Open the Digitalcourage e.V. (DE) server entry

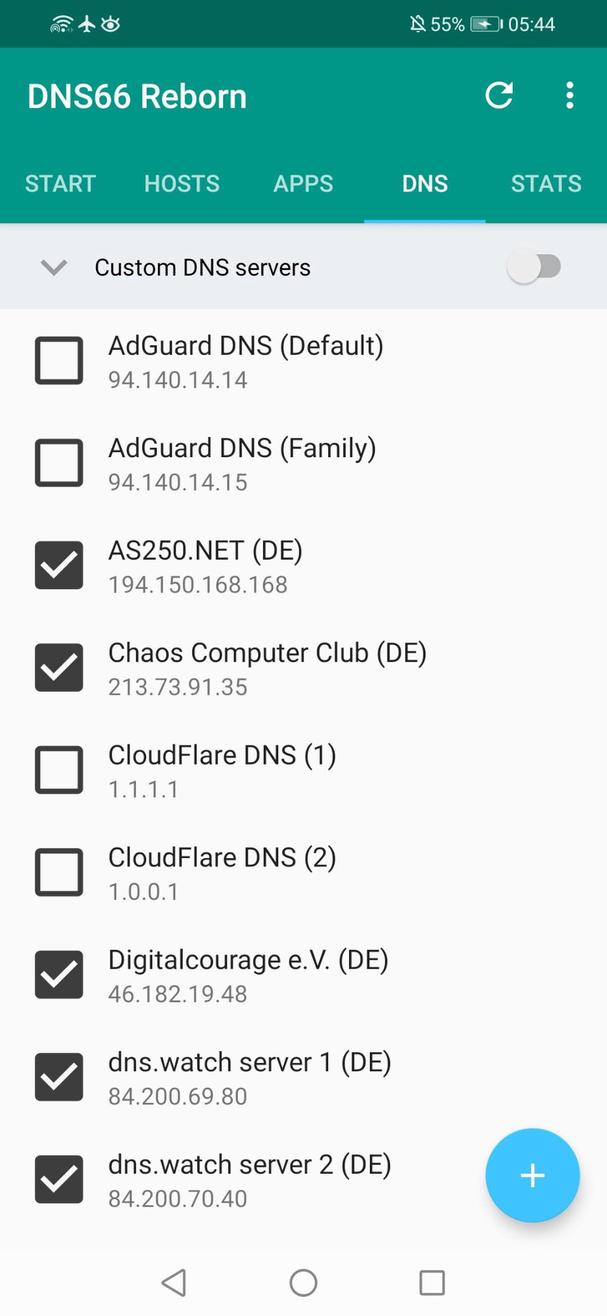point(248,975)
